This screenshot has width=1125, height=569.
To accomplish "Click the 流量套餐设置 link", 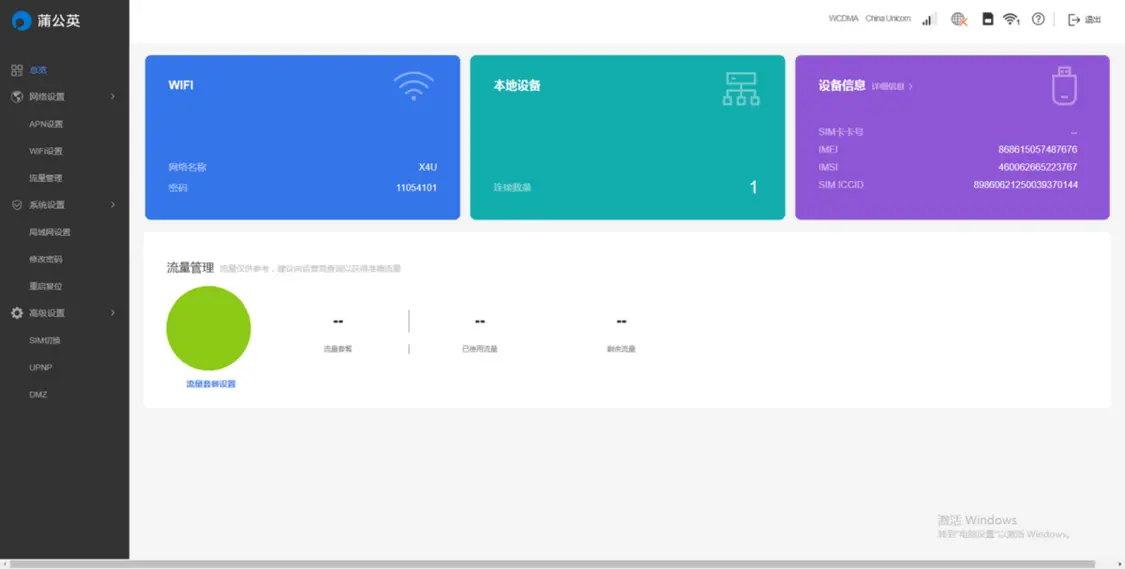I will pyautogui.click(x=210, y=384).
